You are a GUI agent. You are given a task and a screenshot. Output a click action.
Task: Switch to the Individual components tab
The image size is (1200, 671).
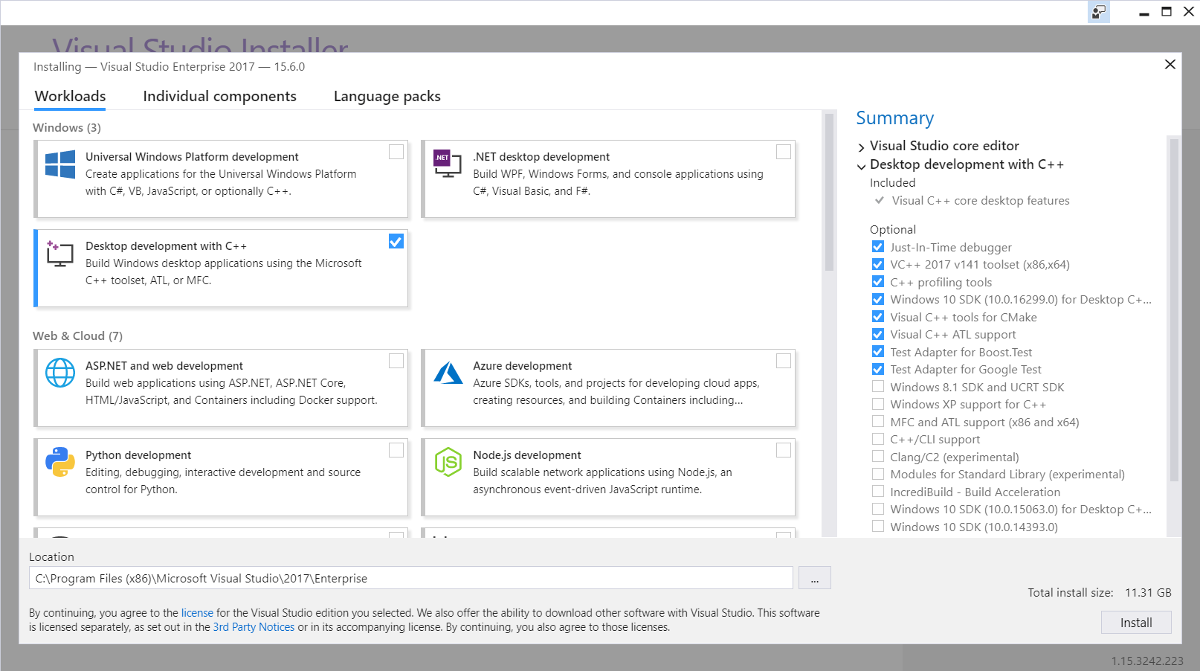(x=219, y=96)
